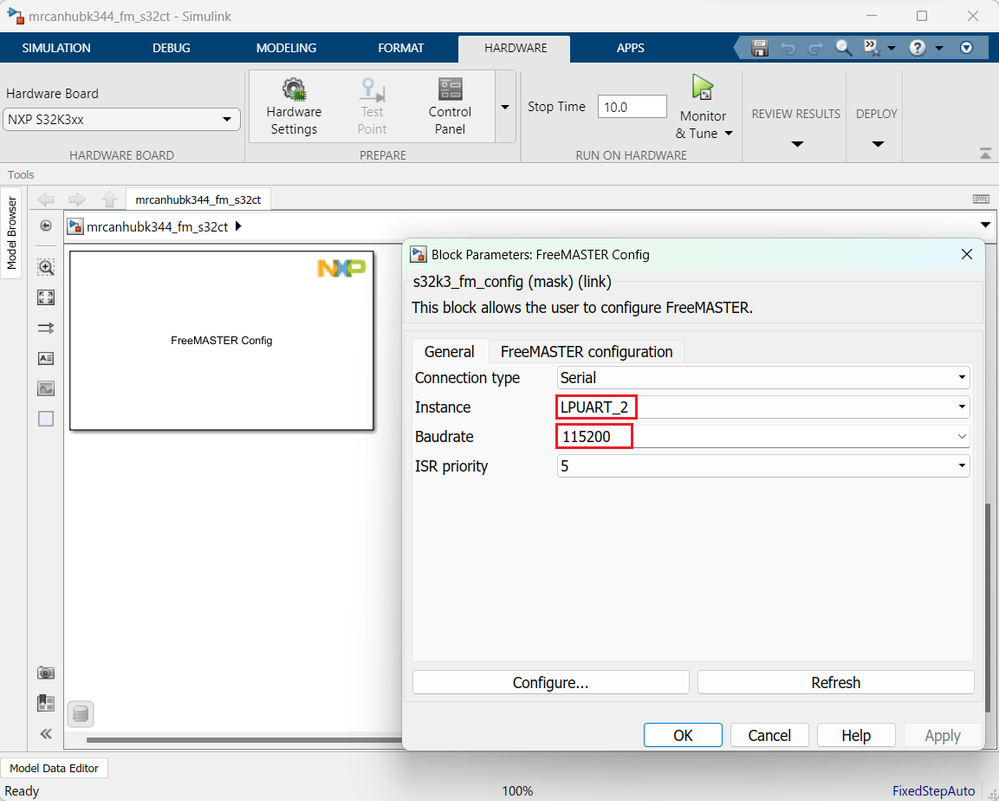Save the model with the floppy icon
Screen dimensions: 999x801
759,48
